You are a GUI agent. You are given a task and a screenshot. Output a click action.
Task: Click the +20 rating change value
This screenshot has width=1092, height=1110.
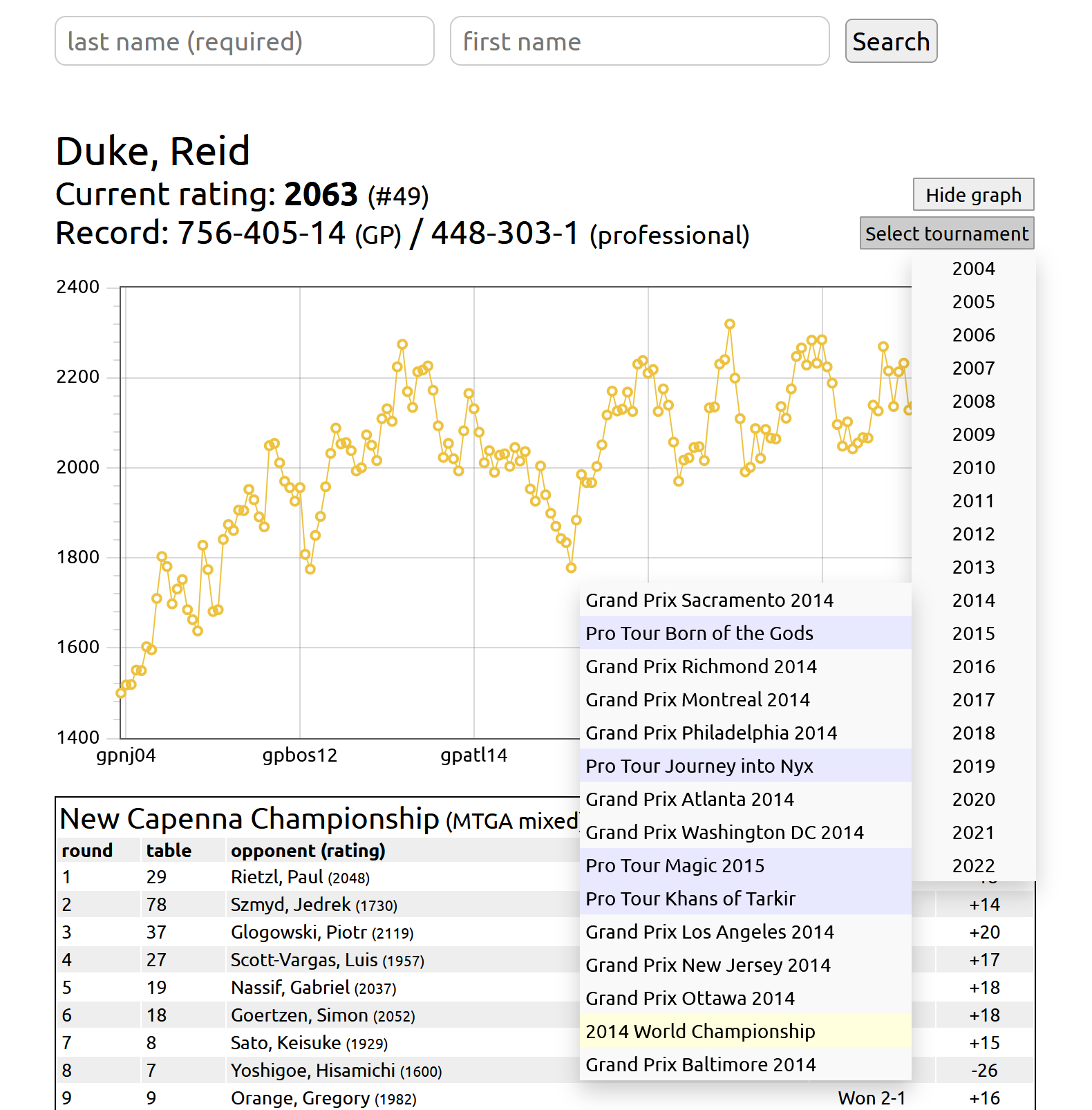[x=985, y=932]
